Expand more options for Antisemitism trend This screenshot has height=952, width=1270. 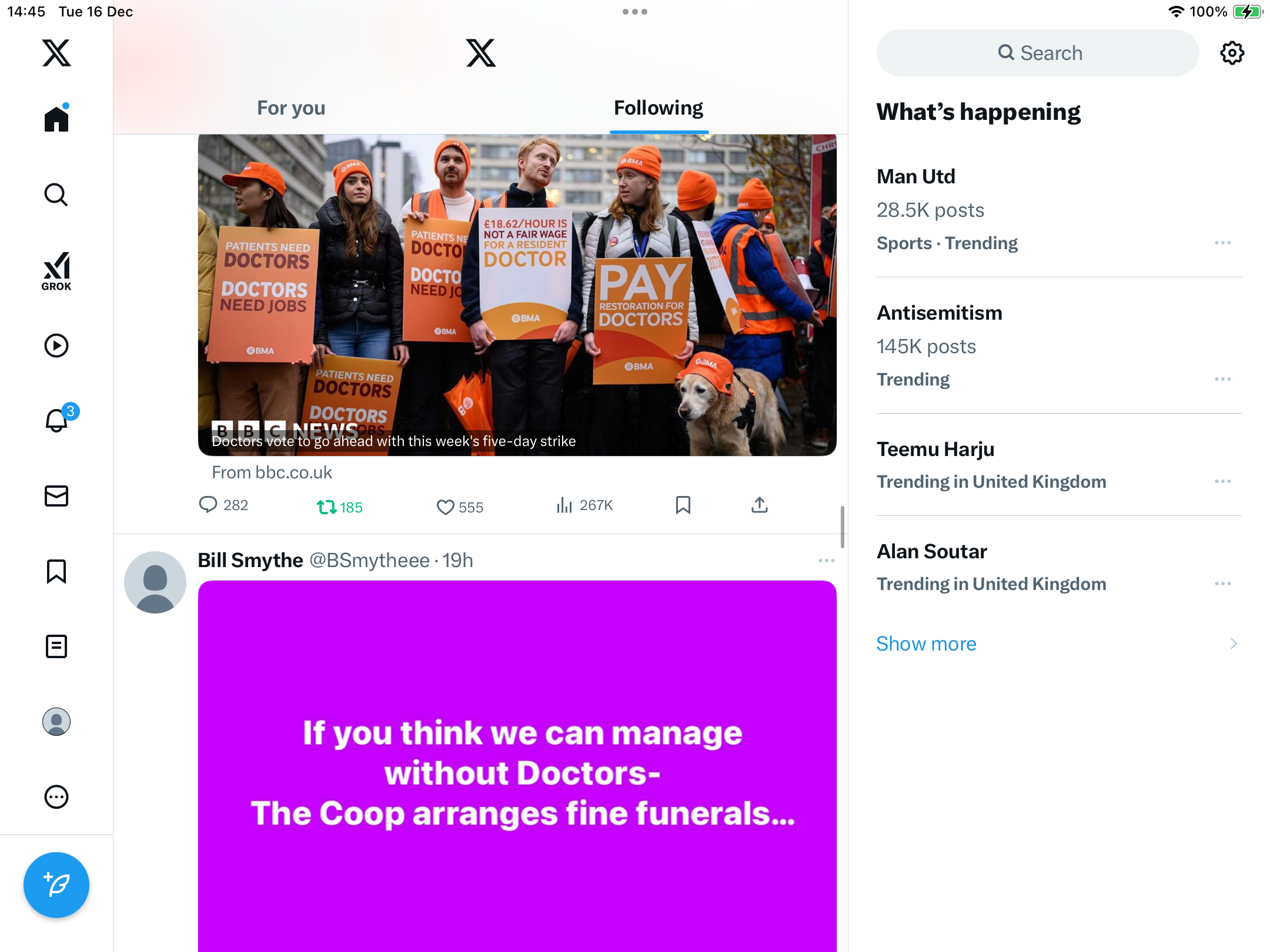(1223, 379)
